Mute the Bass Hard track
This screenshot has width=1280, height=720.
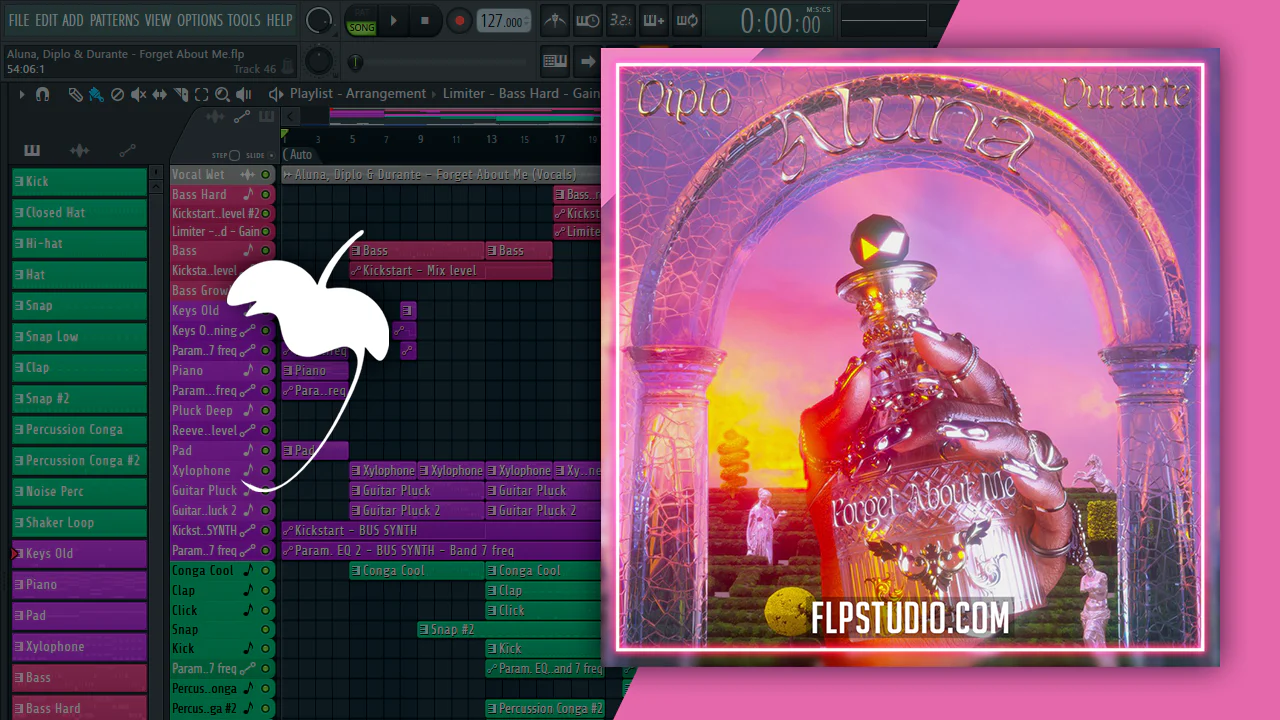pos(266,195)
